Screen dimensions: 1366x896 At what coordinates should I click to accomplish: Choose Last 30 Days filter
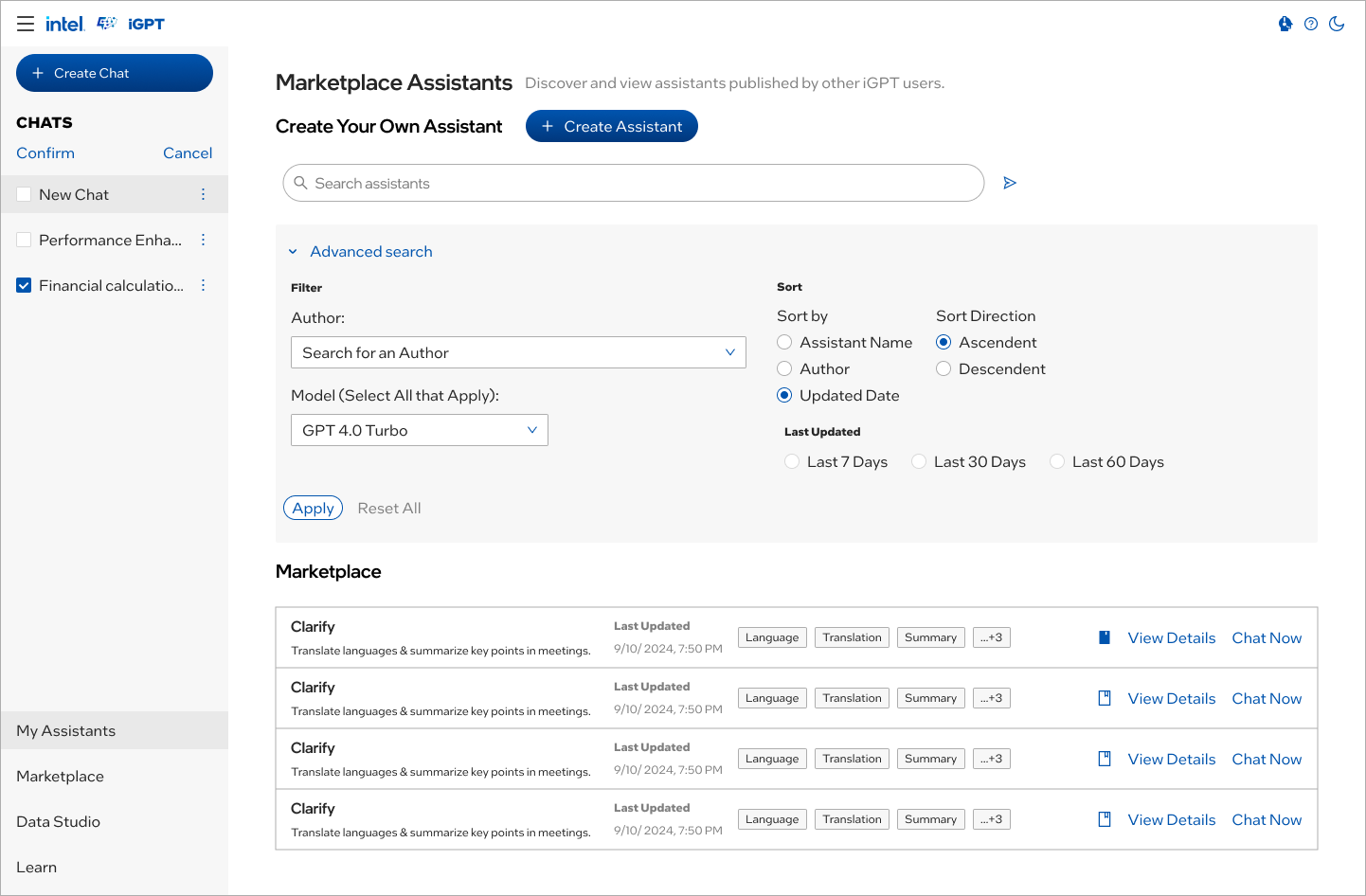coord(919,461)
